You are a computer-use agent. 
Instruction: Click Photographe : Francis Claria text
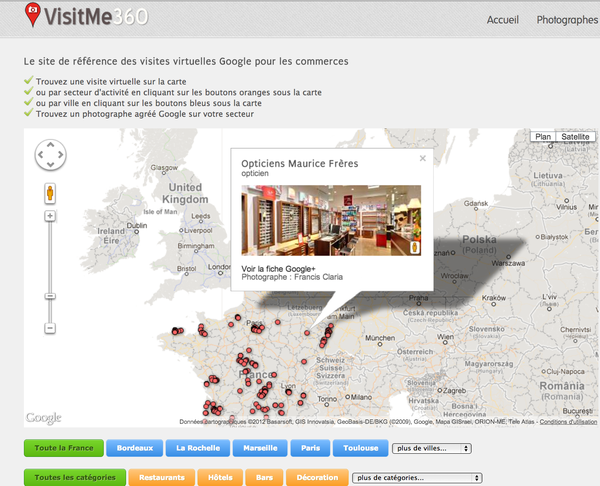[292, 277]
